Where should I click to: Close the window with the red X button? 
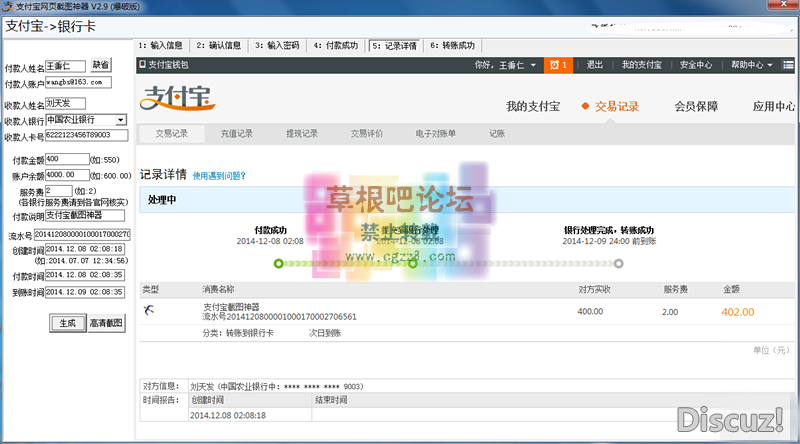784,5
